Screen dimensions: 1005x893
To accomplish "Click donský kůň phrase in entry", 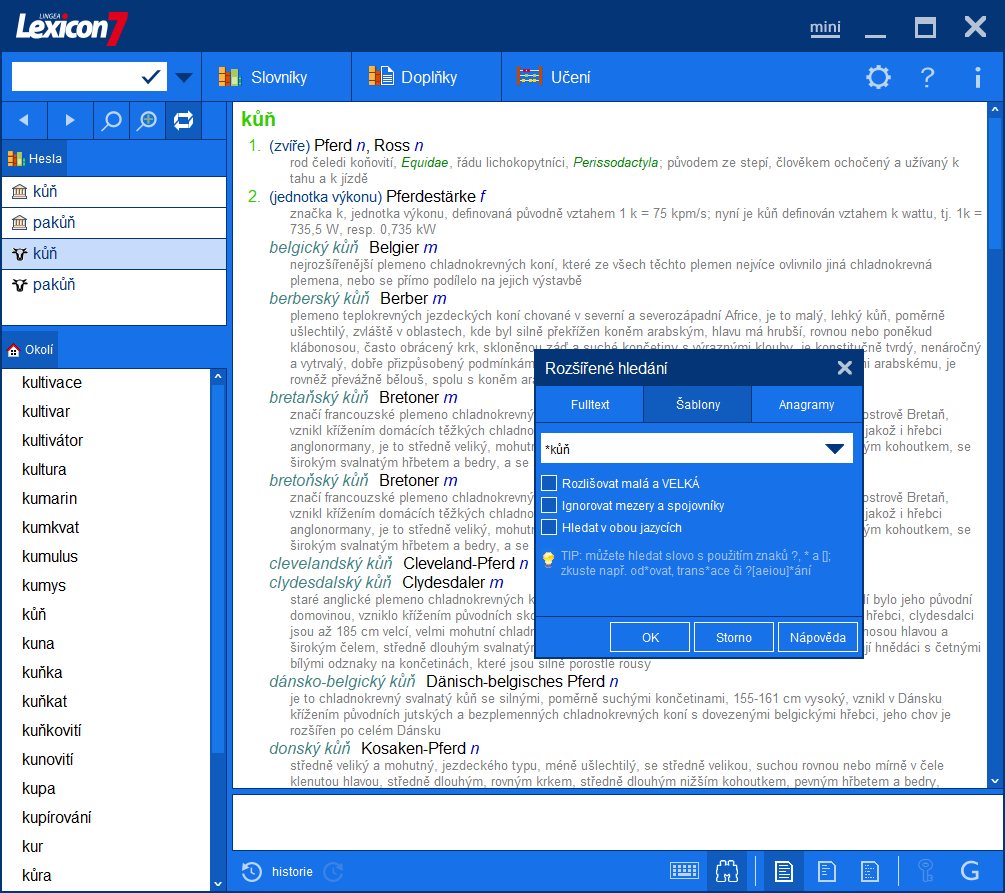I will tap(310, 748).
